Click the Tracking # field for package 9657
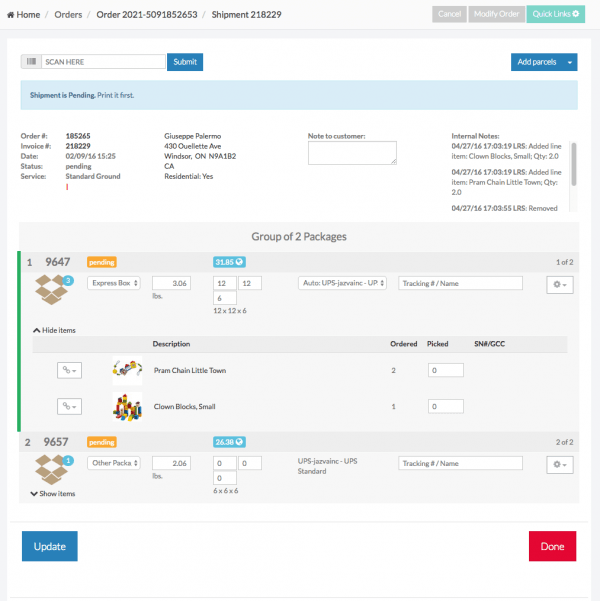This screenshot has width=600, height=601. [x=460, y=463]
